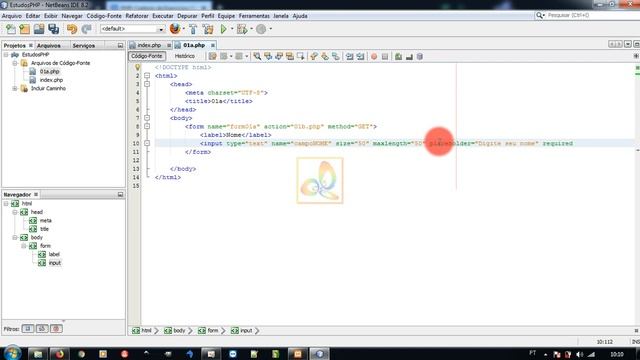Click the Debug Project icon

[242, 29]
